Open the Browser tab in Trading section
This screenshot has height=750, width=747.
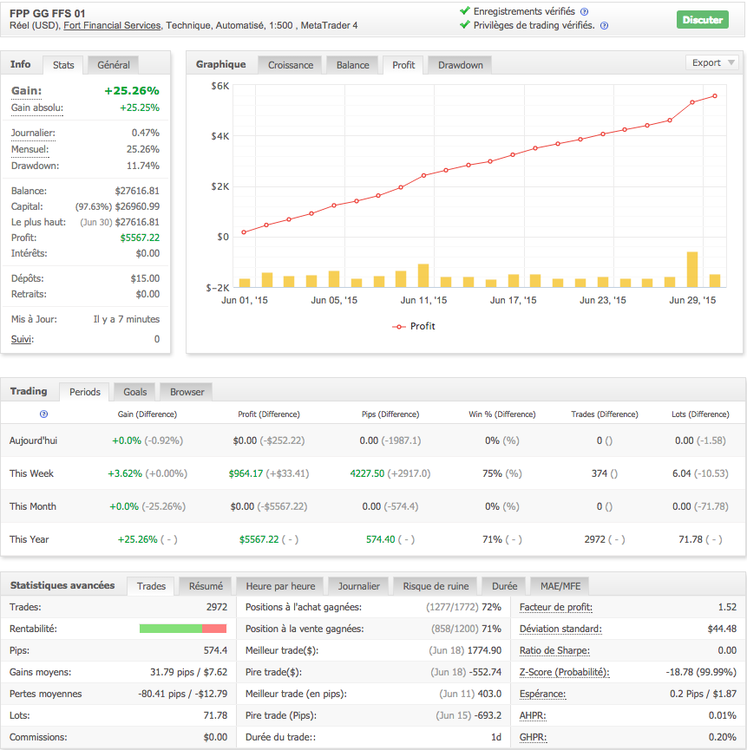tap(187, 392)
